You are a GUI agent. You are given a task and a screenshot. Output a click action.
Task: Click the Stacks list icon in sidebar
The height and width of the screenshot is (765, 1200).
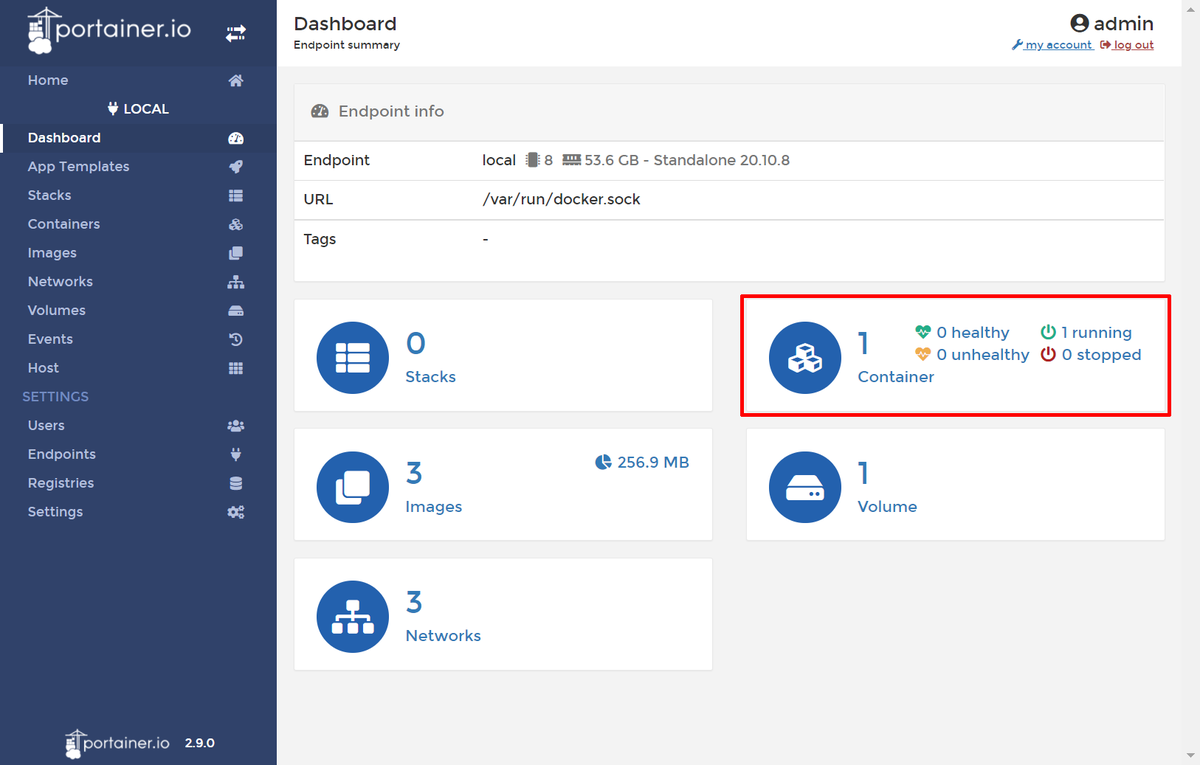[x=236, y=196]
